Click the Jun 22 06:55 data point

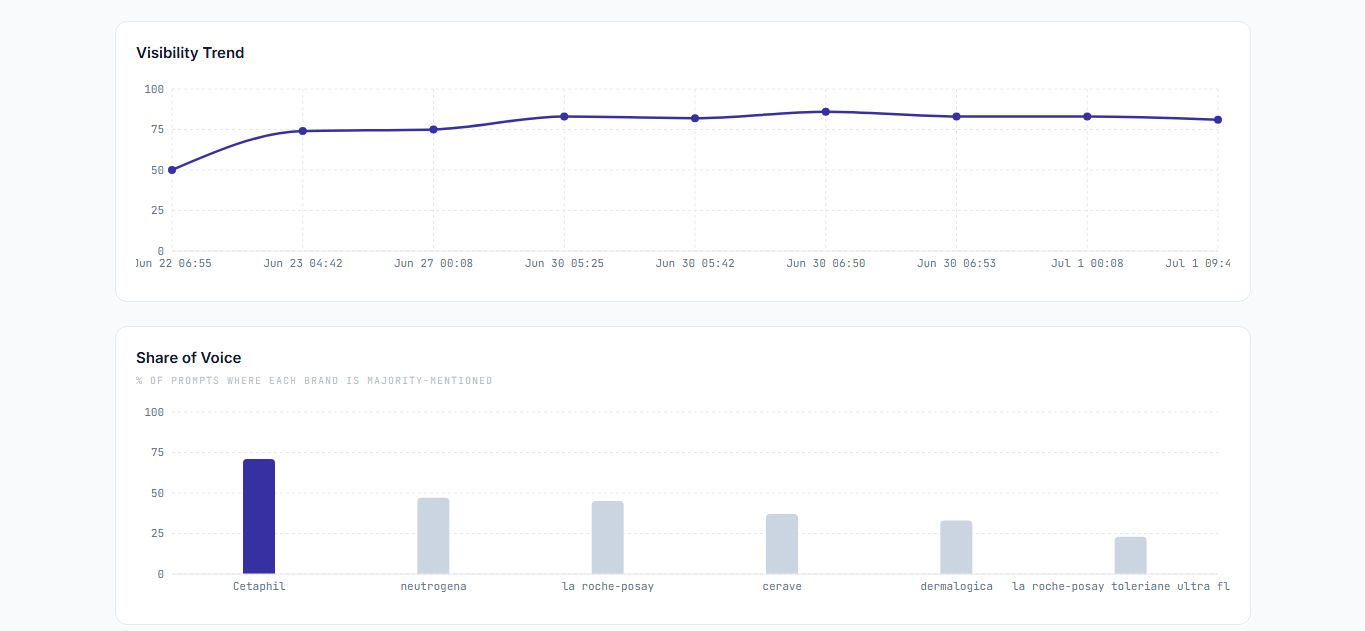pyautogui.click(x=172, y=170)
